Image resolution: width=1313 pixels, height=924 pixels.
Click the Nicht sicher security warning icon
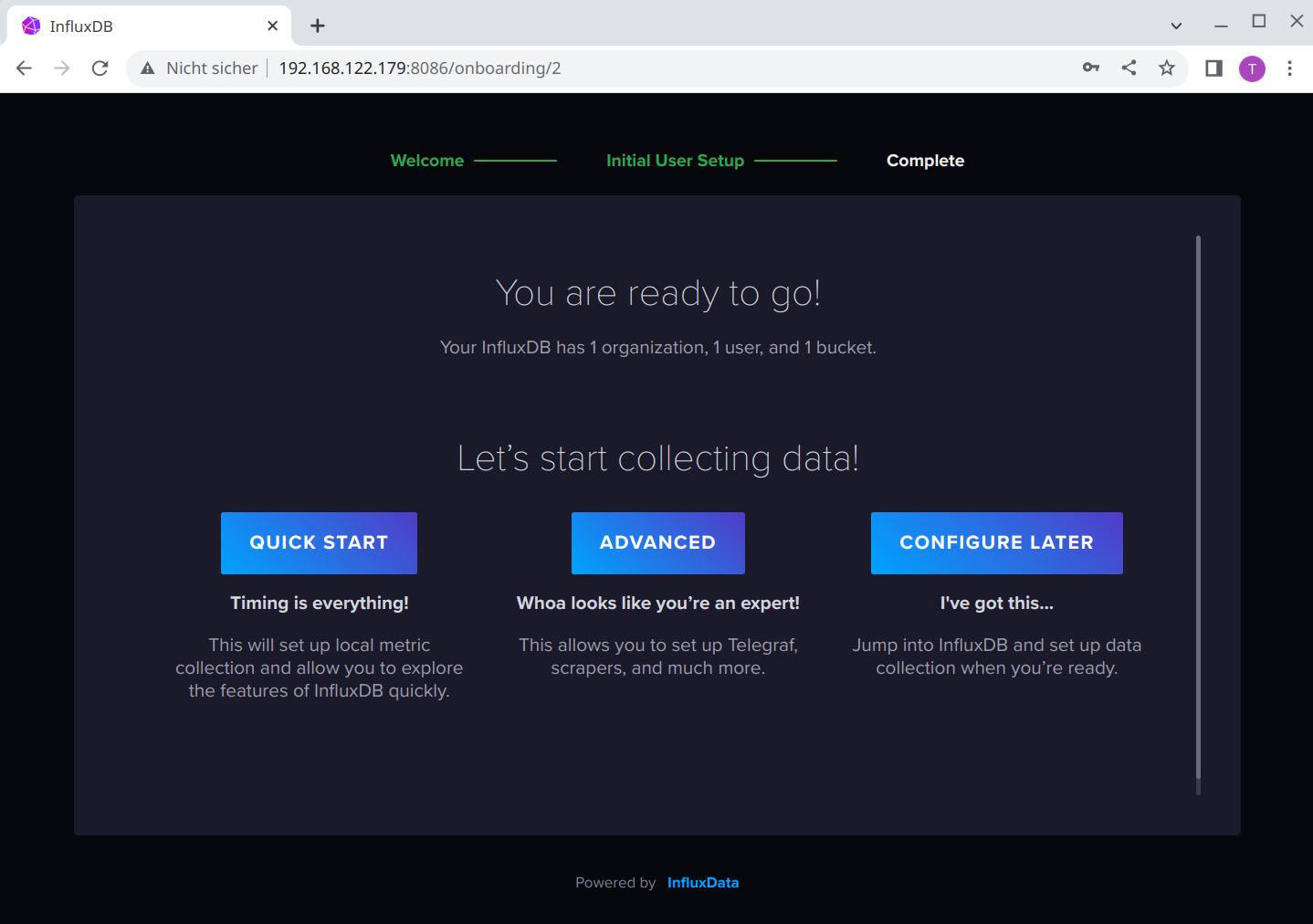click(x=148, y=68)
